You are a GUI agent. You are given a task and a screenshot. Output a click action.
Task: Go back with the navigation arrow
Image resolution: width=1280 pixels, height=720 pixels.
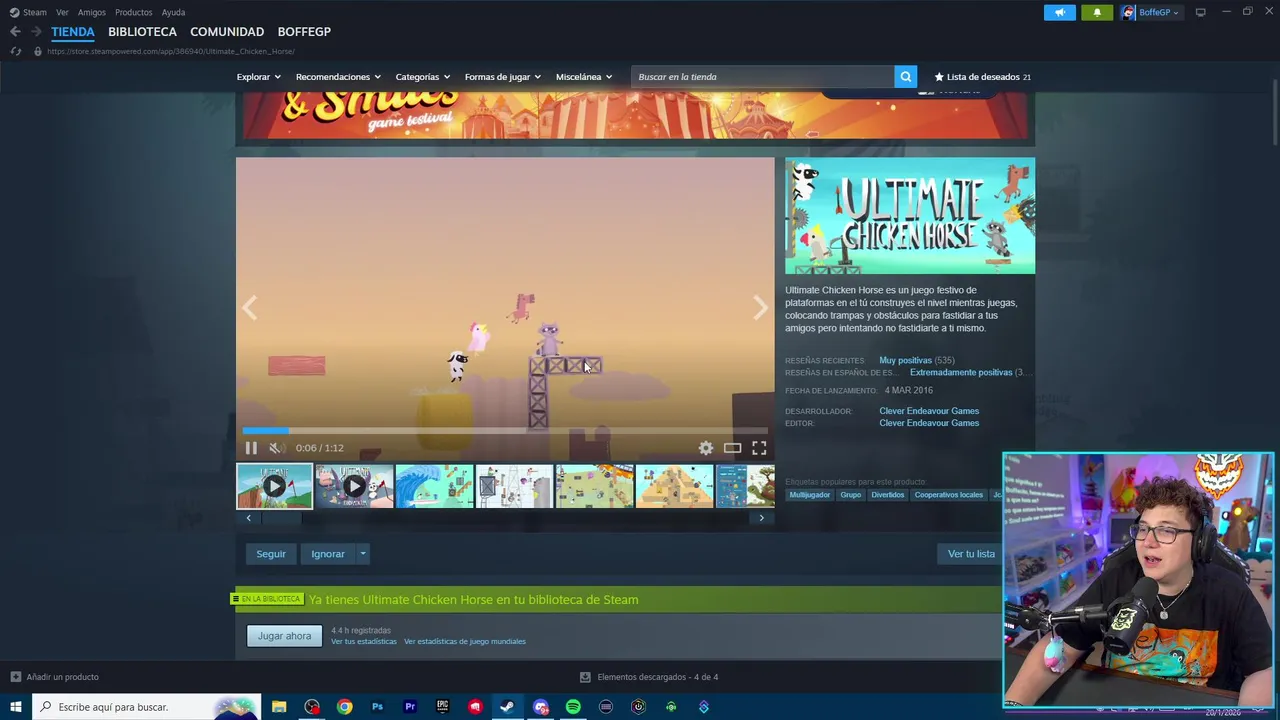[x=15, y=32]
